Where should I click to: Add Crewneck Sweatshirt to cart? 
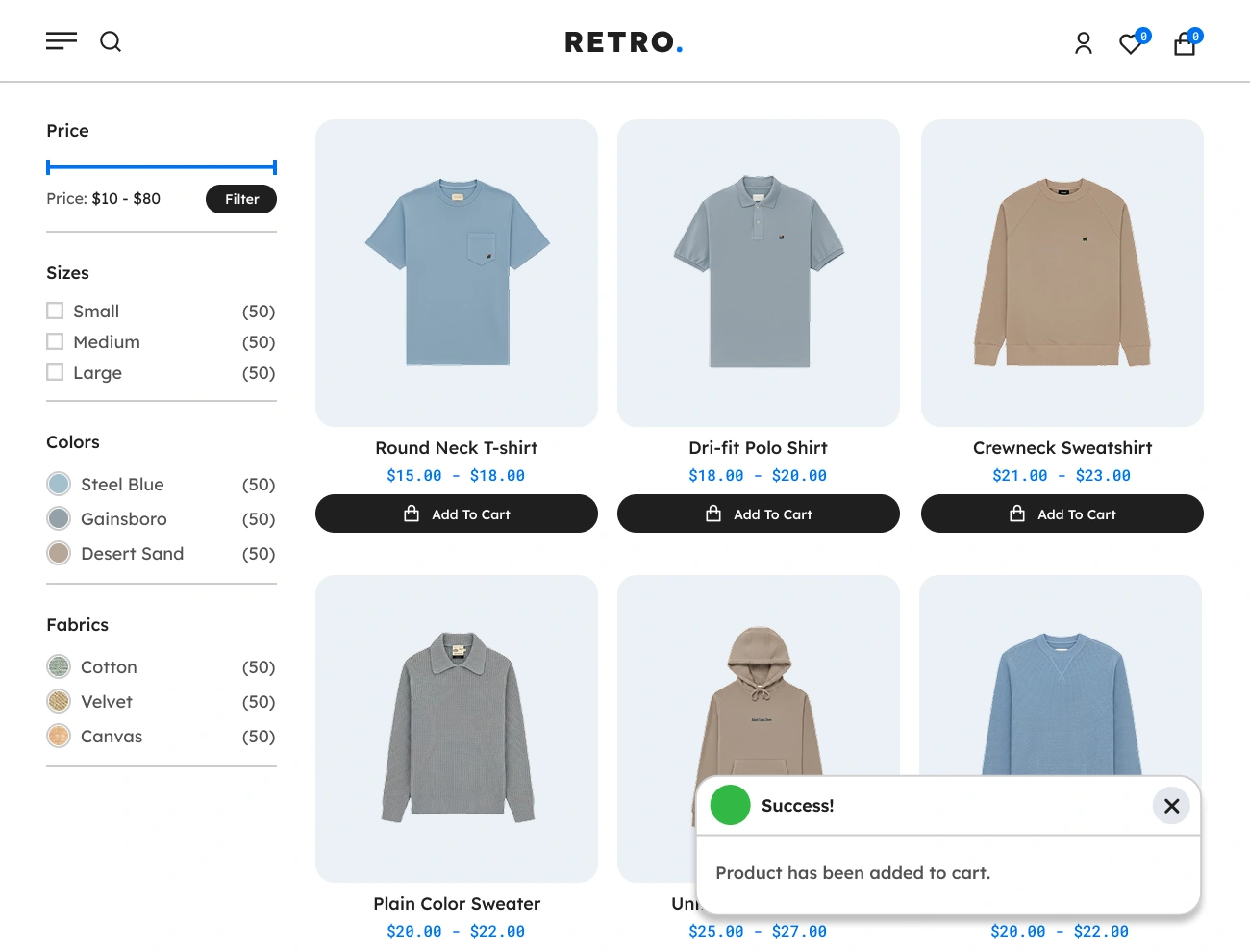(1062, 514)
